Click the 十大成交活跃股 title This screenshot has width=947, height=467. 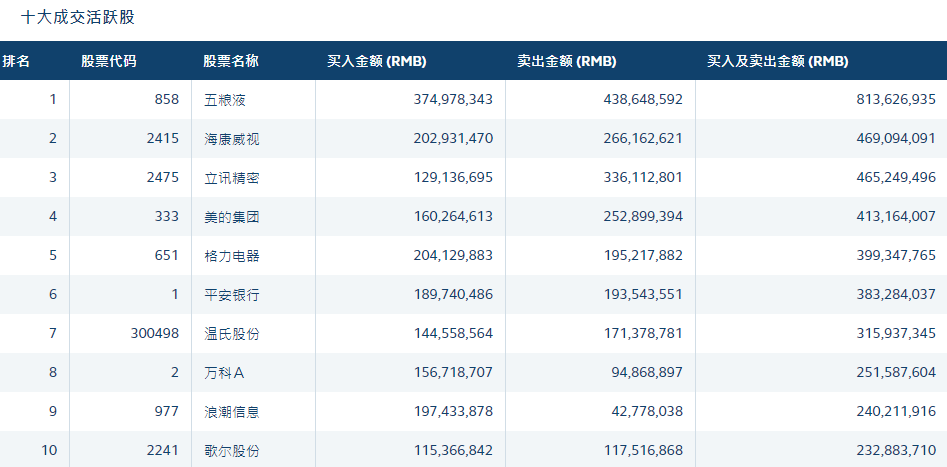tap(78, 18)
